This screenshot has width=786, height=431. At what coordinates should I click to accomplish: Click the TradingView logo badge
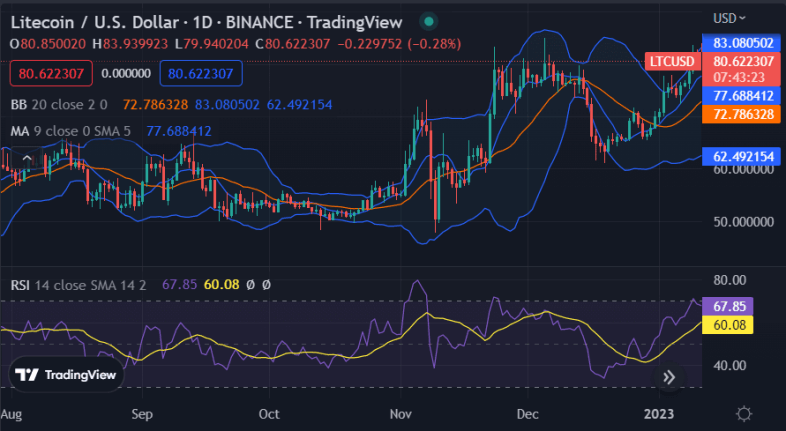[x=66, y=374]
